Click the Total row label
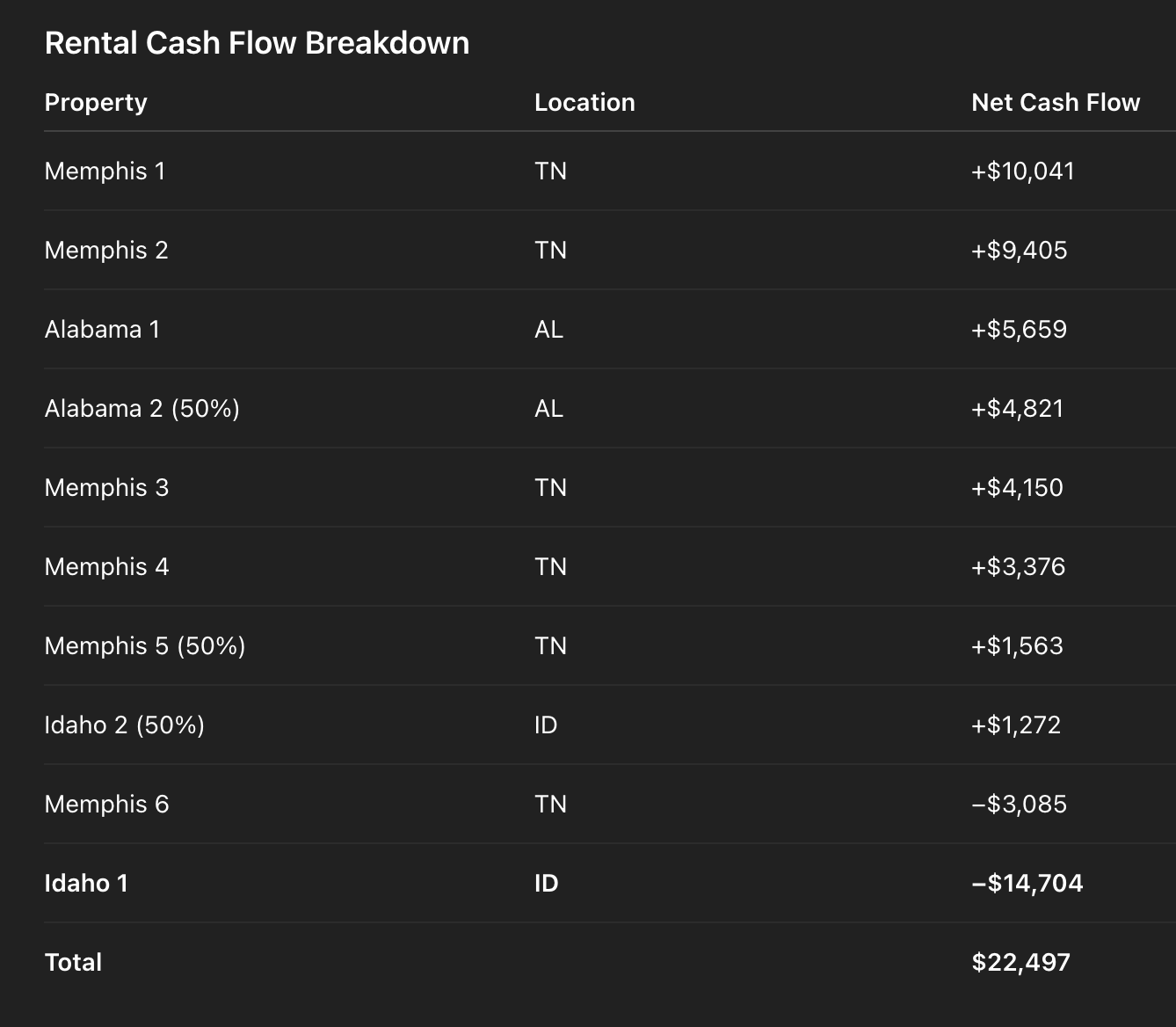 (x=73, y=963)
